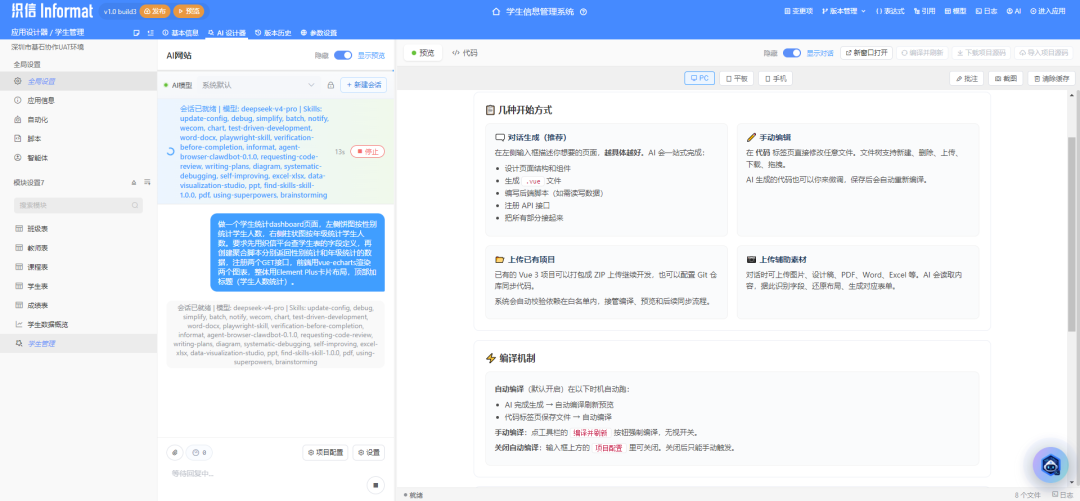
Task: Select the PC preview mode
Action: [699, 79]
